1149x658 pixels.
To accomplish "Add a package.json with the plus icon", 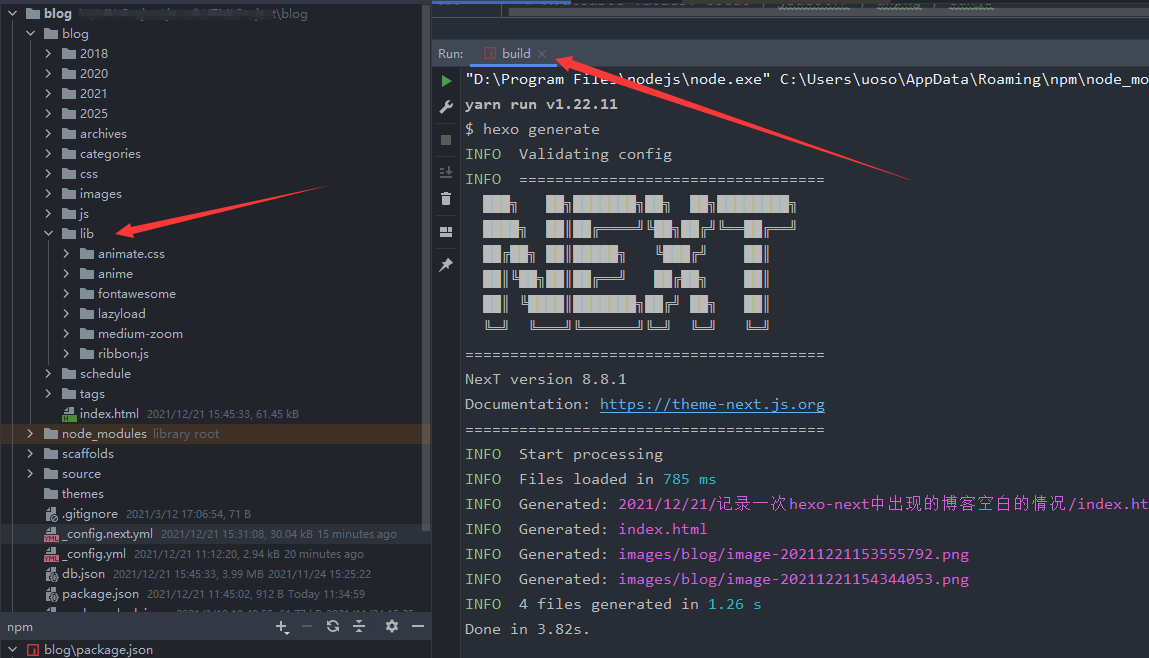I will pyautogui.click(x=282, y=626).
